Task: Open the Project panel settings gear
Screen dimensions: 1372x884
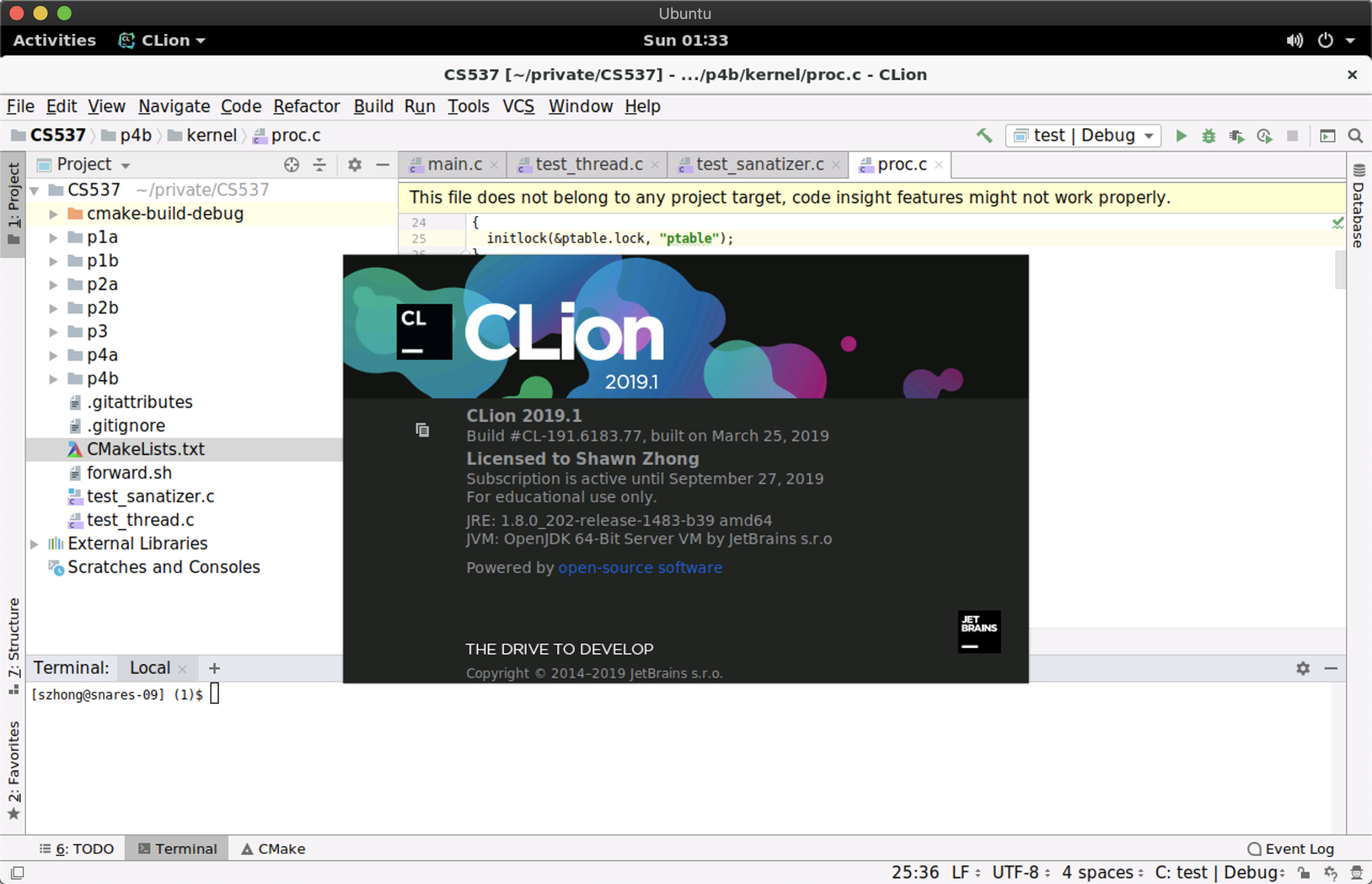Action: (355, 164)
